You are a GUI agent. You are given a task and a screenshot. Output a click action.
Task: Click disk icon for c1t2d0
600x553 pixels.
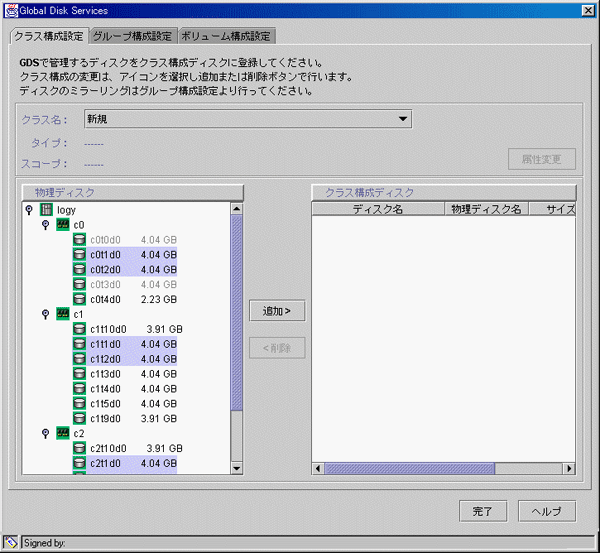click(x=79, y=359)
